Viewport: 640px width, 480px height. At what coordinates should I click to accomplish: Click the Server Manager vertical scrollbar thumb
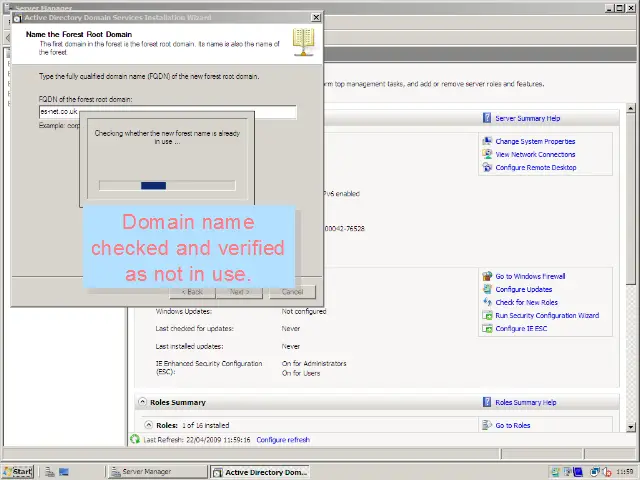click(631, 199)
